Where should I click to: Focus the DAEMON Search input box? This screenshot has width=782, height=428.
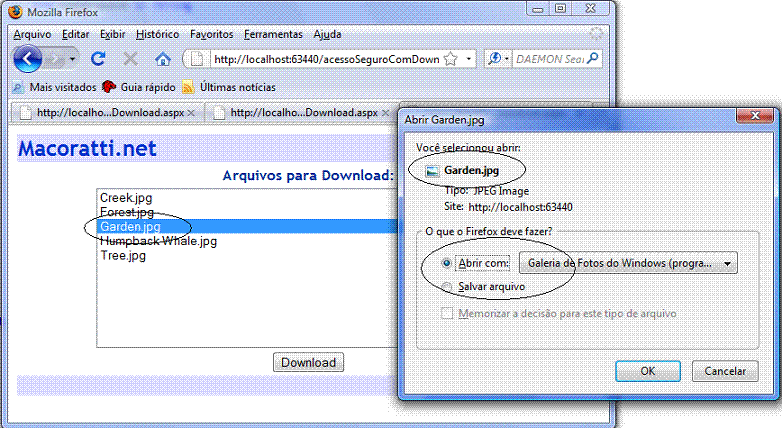550,59
